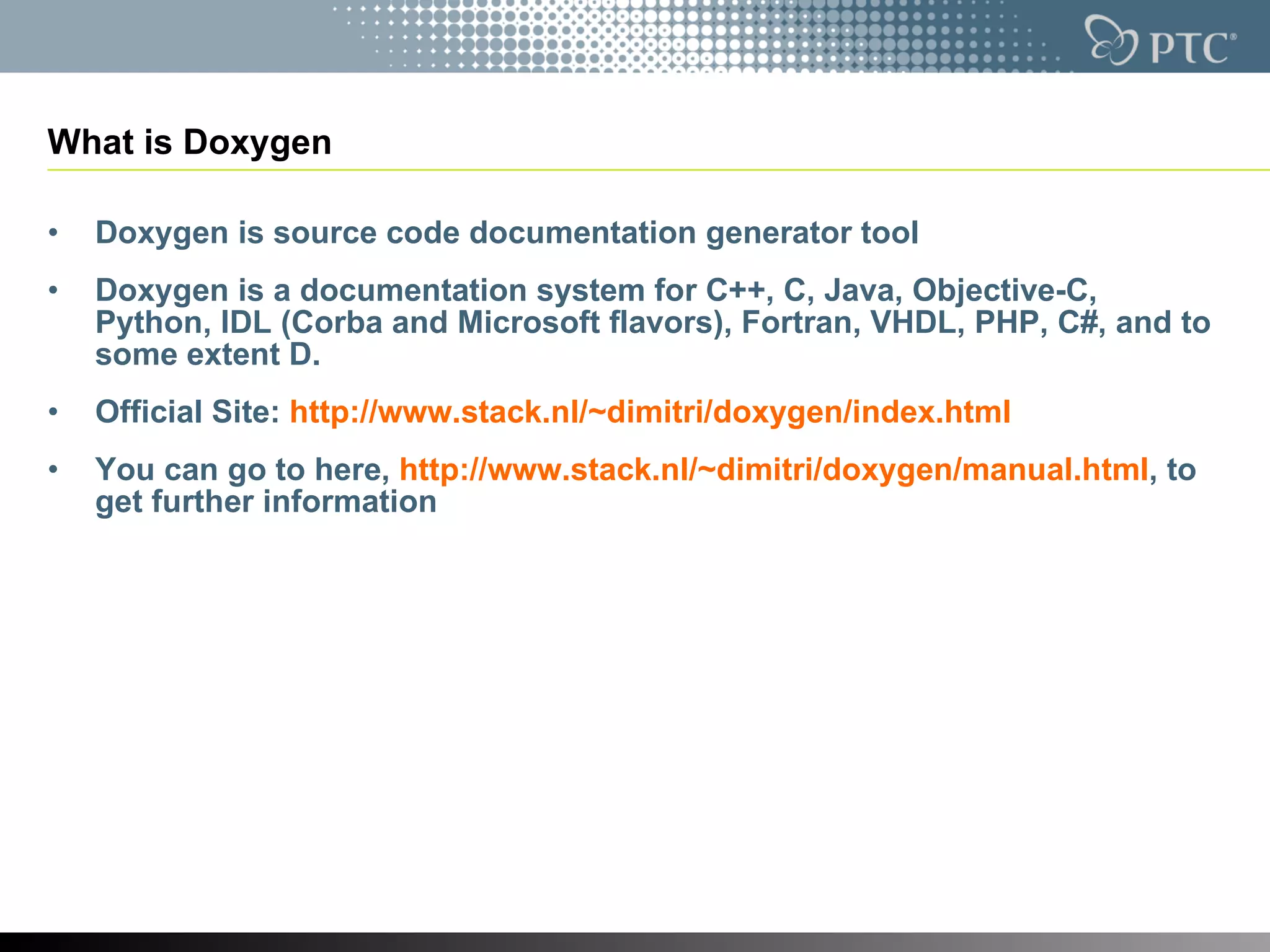This screenshot has width=1270, height=952.
Task: Click the phrase 'some extent D.'
Action: 207,355
